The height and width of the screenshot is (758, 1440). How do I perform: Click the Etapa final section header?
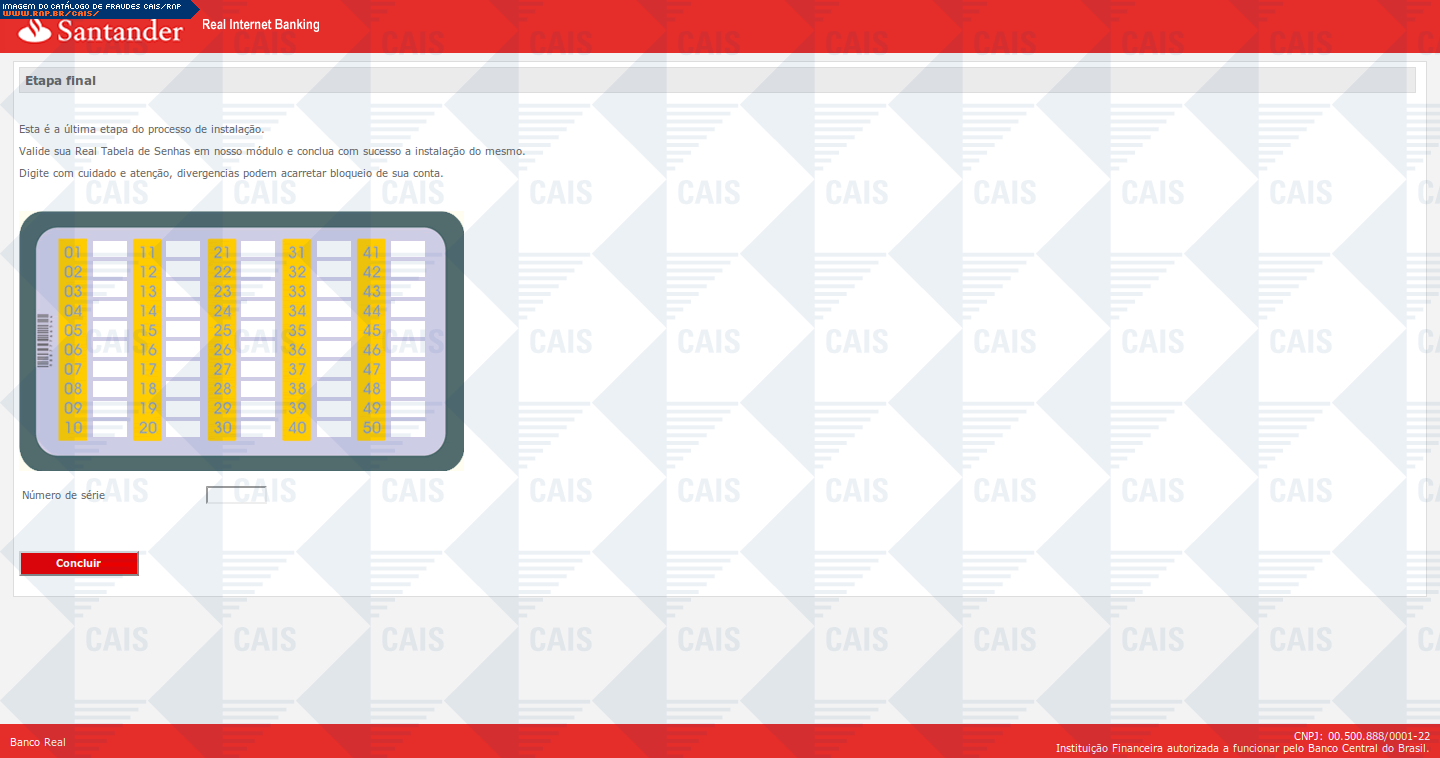click(60, 80)
